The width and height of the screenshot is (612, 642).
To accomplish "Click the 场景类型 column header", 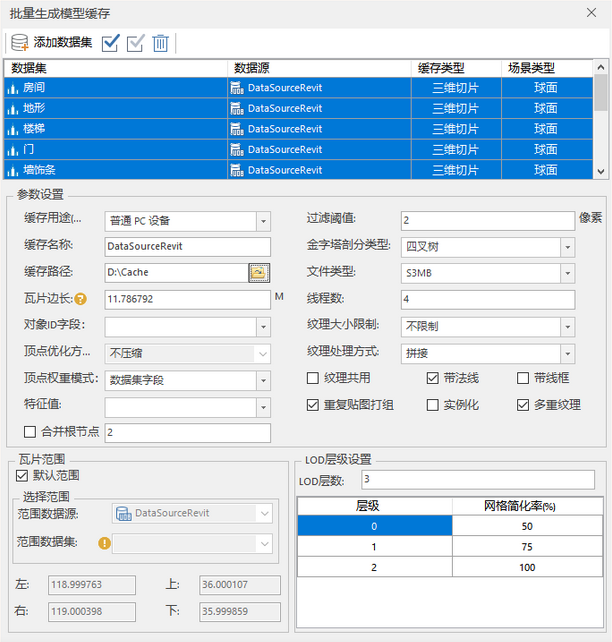I will [547, 68].
